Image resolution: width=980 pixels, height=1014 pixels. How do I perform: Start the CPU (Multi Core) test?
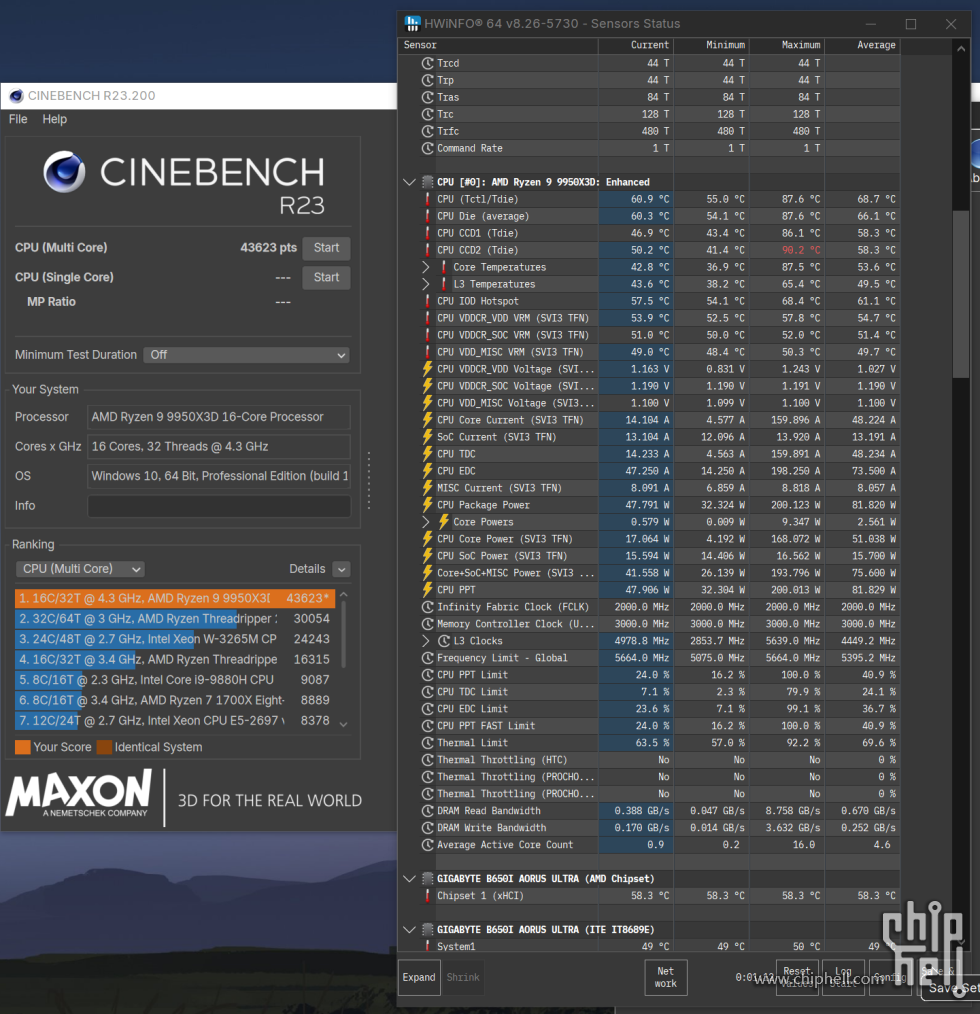(x=326, y=248)
